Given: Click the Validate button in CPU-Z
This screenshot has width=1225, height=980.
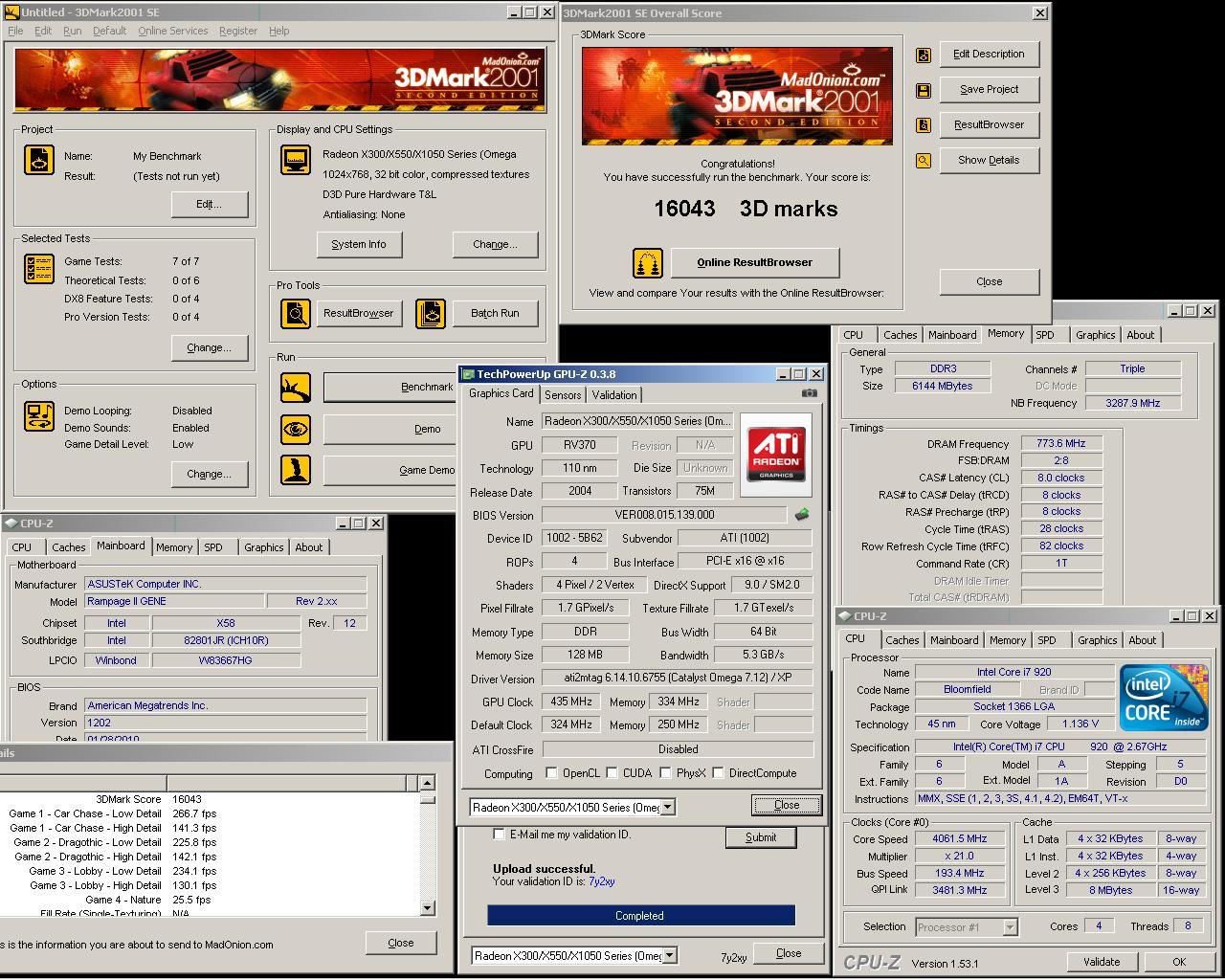Looking at the screenshot, I should [1102, 962].
